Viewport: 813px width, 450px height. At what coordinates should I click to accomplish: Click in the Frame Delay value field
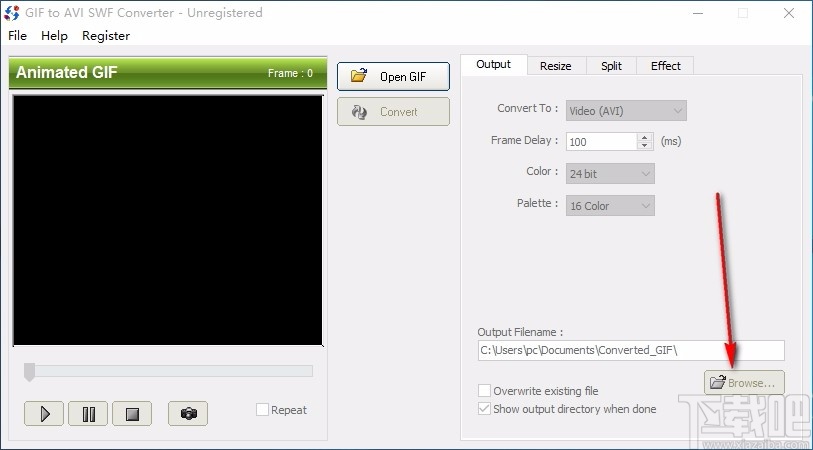[601, 142]
